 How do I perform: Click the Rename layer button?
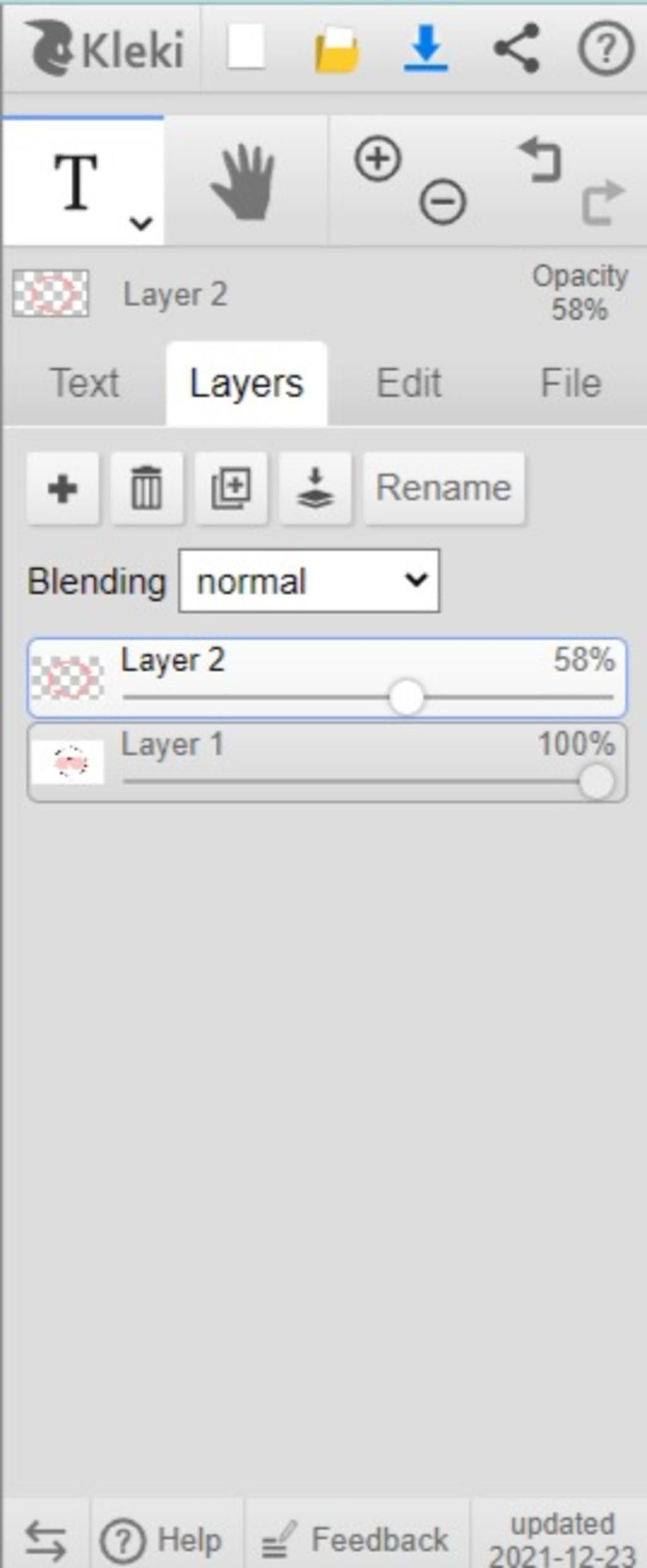point(444,488)
